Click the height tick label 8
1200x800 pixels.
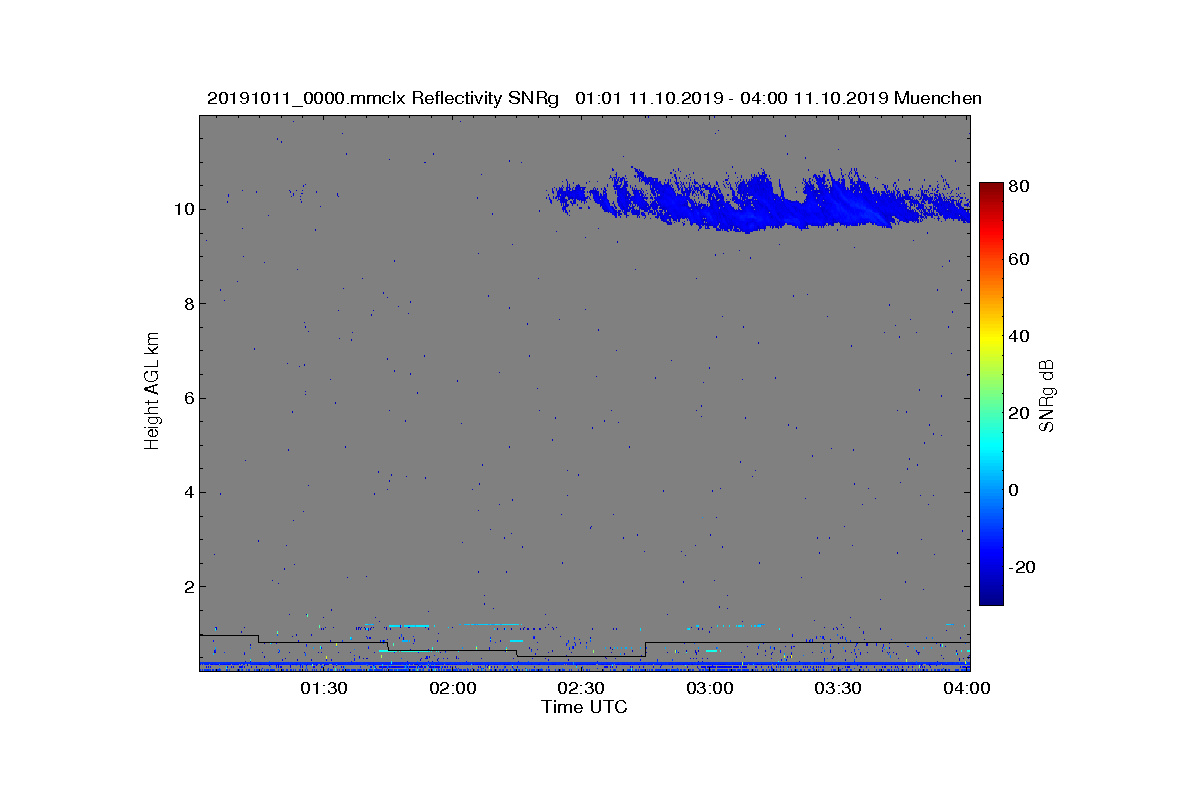(x=188, y=303)
